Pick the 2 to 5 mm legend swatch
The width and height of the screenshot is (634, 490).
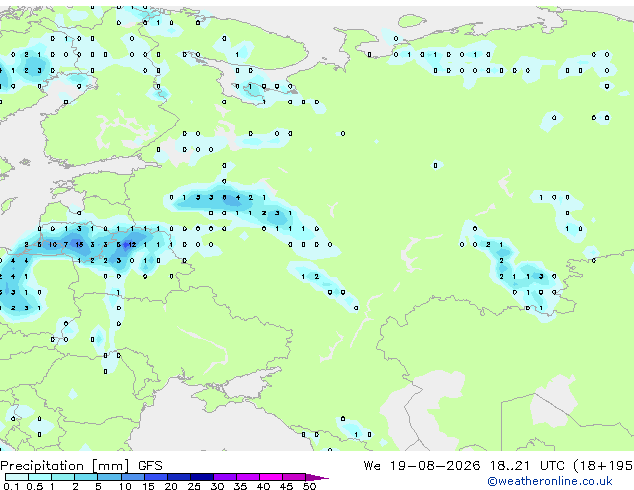pyautogui.click(x=86, y=477)
